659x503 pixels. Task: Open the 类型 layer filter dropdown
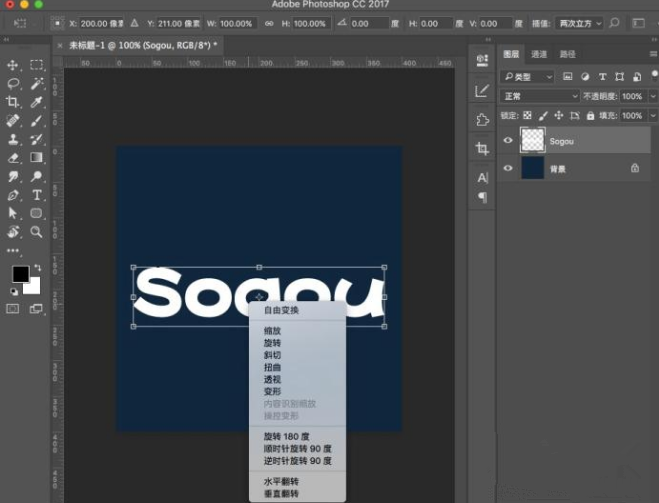[x=528, y=76]
